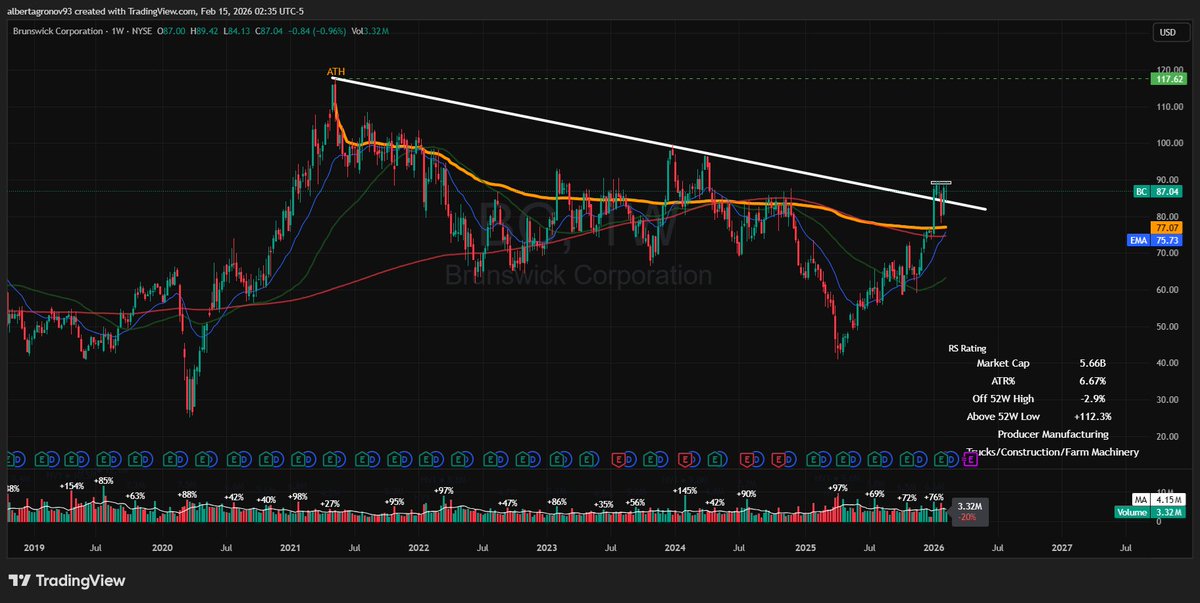The image size is (1200, 603).
Task: Click the 20.00 price axis label
Action: (1166, 437)
